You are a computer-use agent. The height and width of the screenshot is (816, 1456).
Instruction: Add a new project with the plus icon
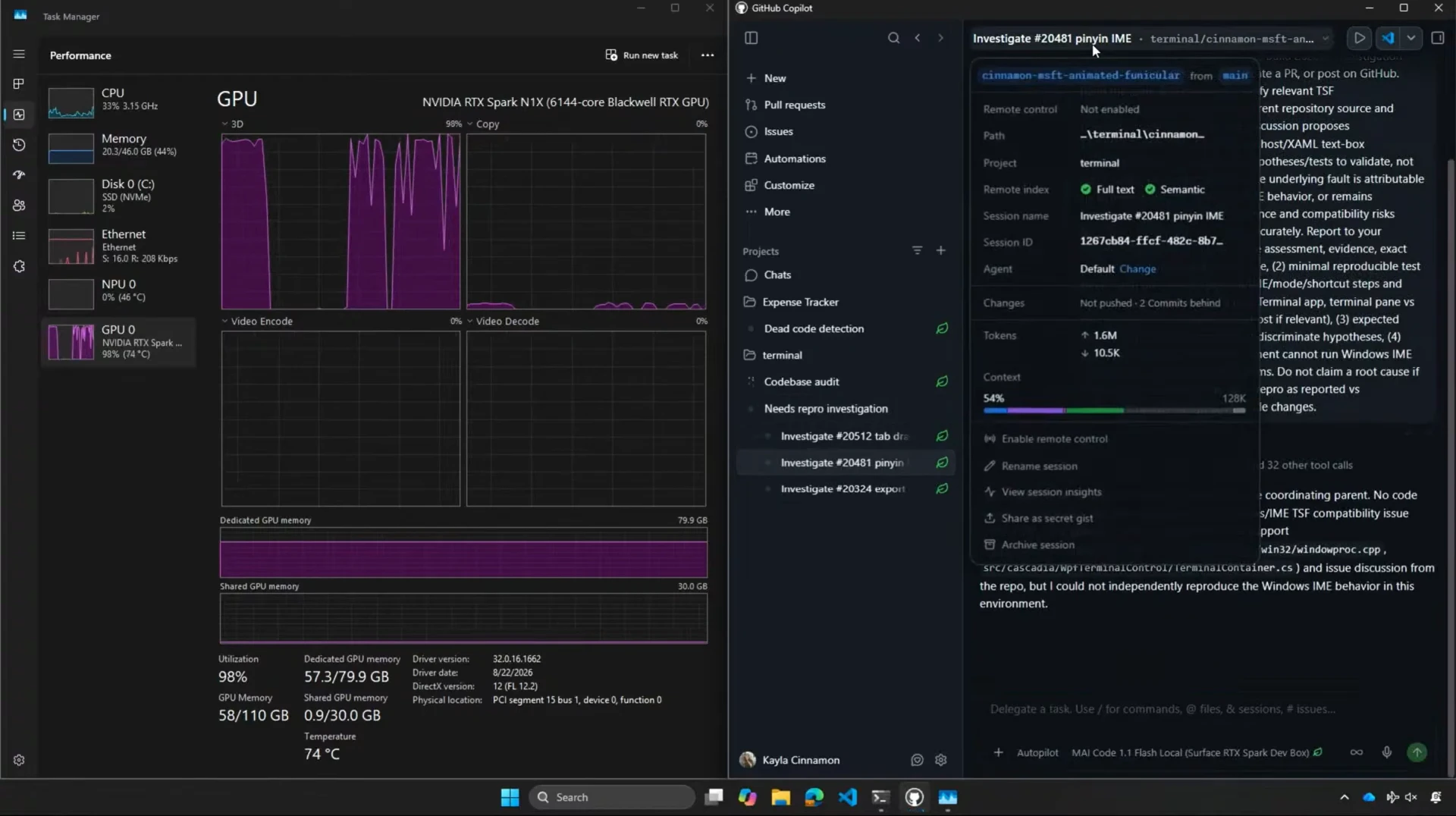[x=941, y=250]
